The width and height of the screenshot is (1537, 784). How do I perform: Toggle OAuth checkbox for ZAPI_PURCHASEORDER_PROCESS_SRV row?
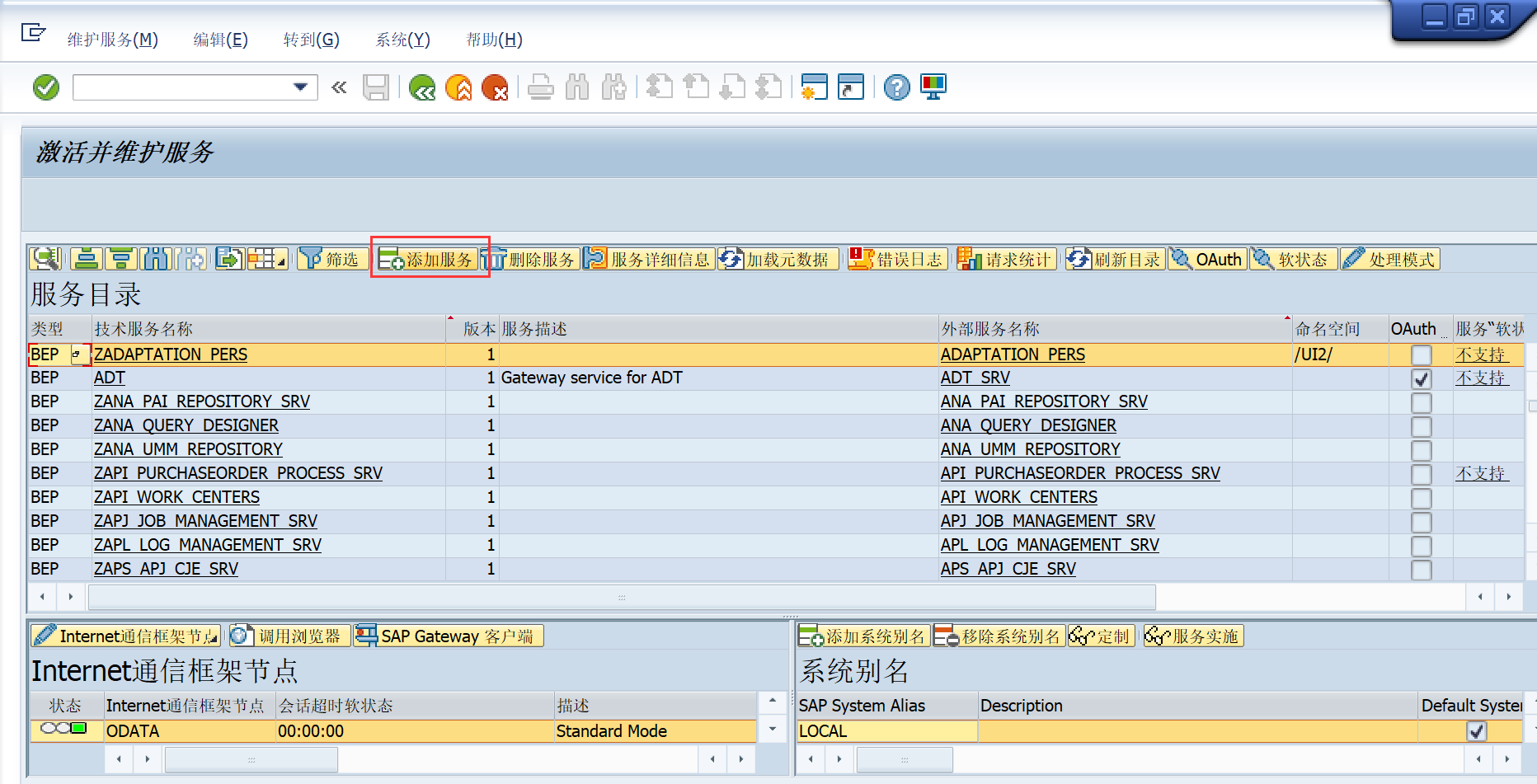pos(1421,475)
